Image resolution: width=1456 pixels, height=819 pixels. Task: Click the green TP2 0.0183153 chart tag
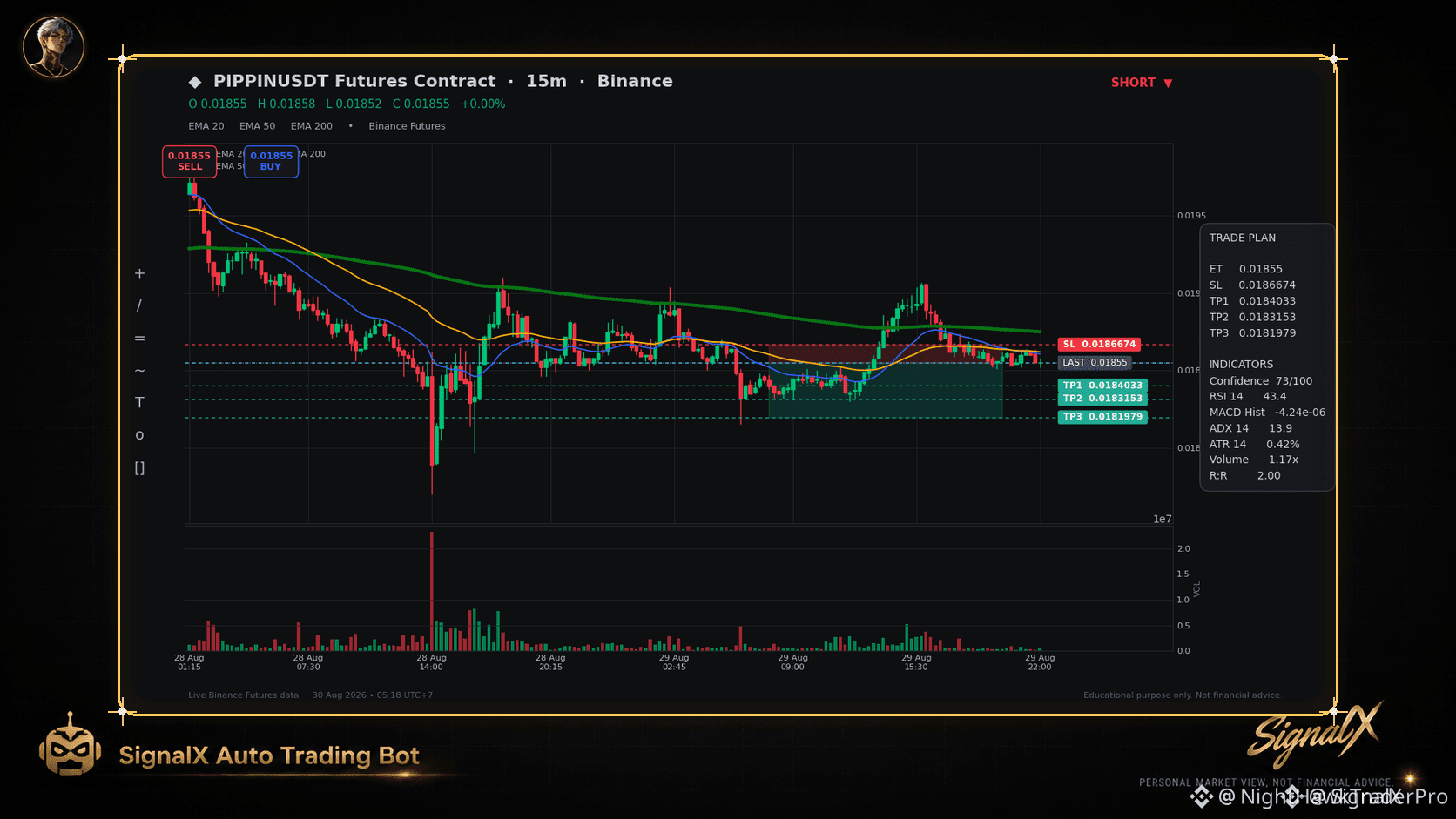1102,399
